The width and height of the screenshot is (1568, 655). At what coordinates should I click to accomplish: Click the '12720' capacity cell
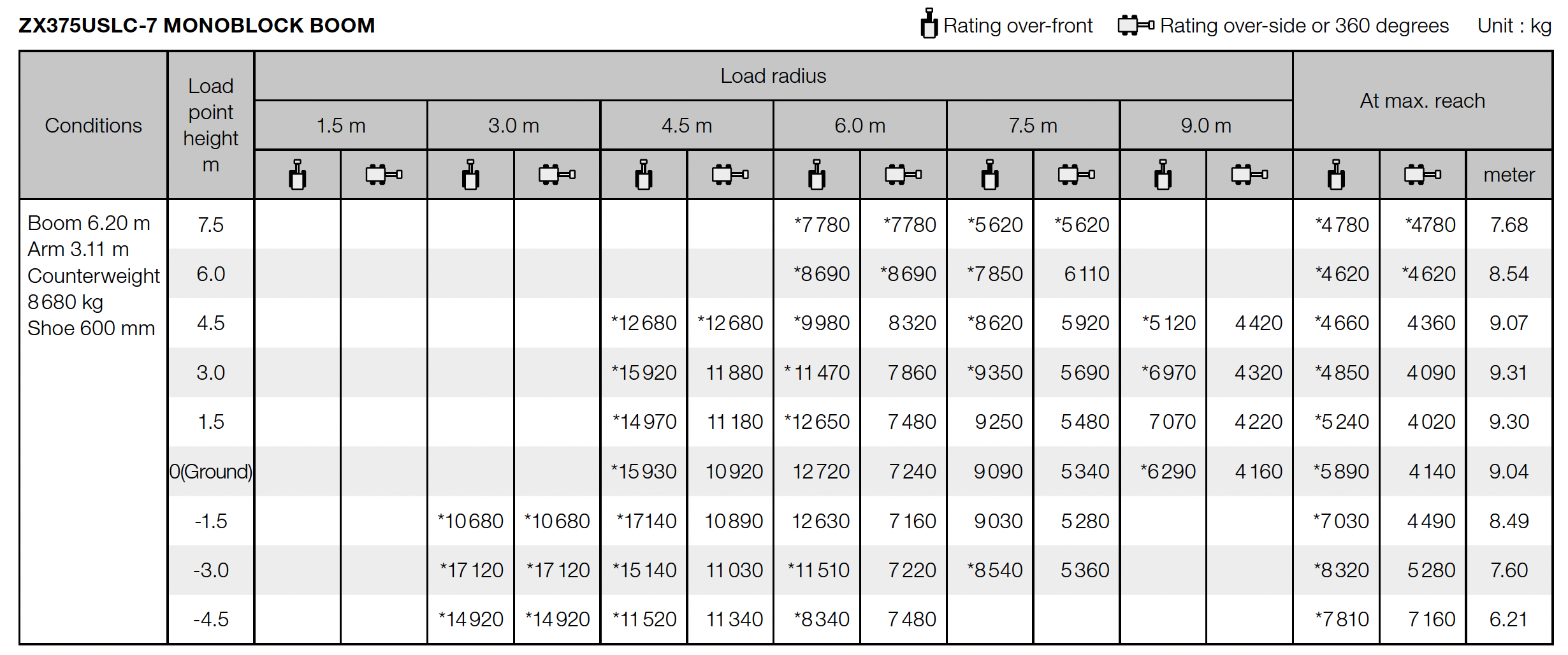(821, 471)
